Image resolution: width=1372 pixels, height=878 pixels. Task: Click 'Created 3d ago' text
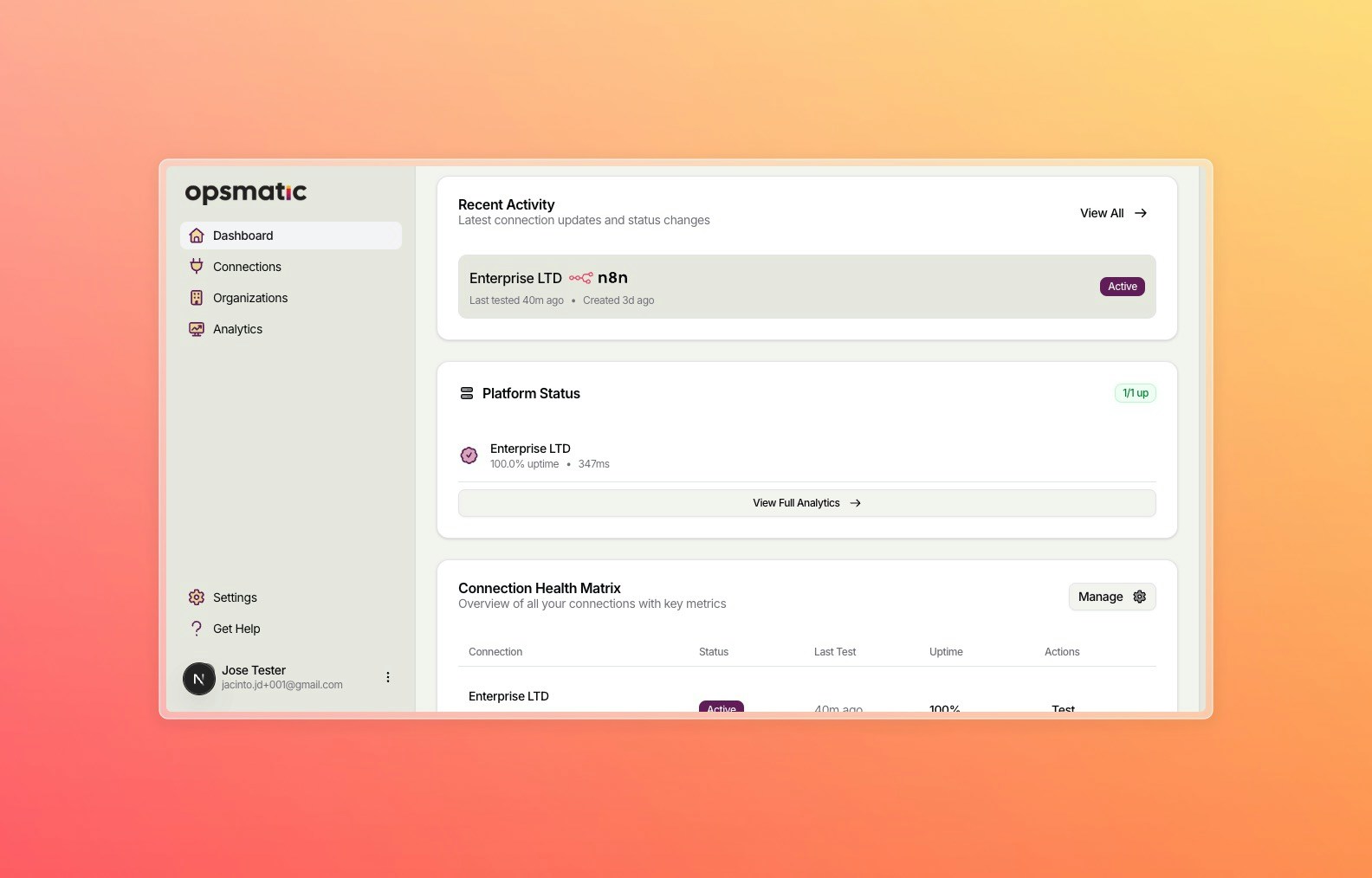tap(618, 300)
